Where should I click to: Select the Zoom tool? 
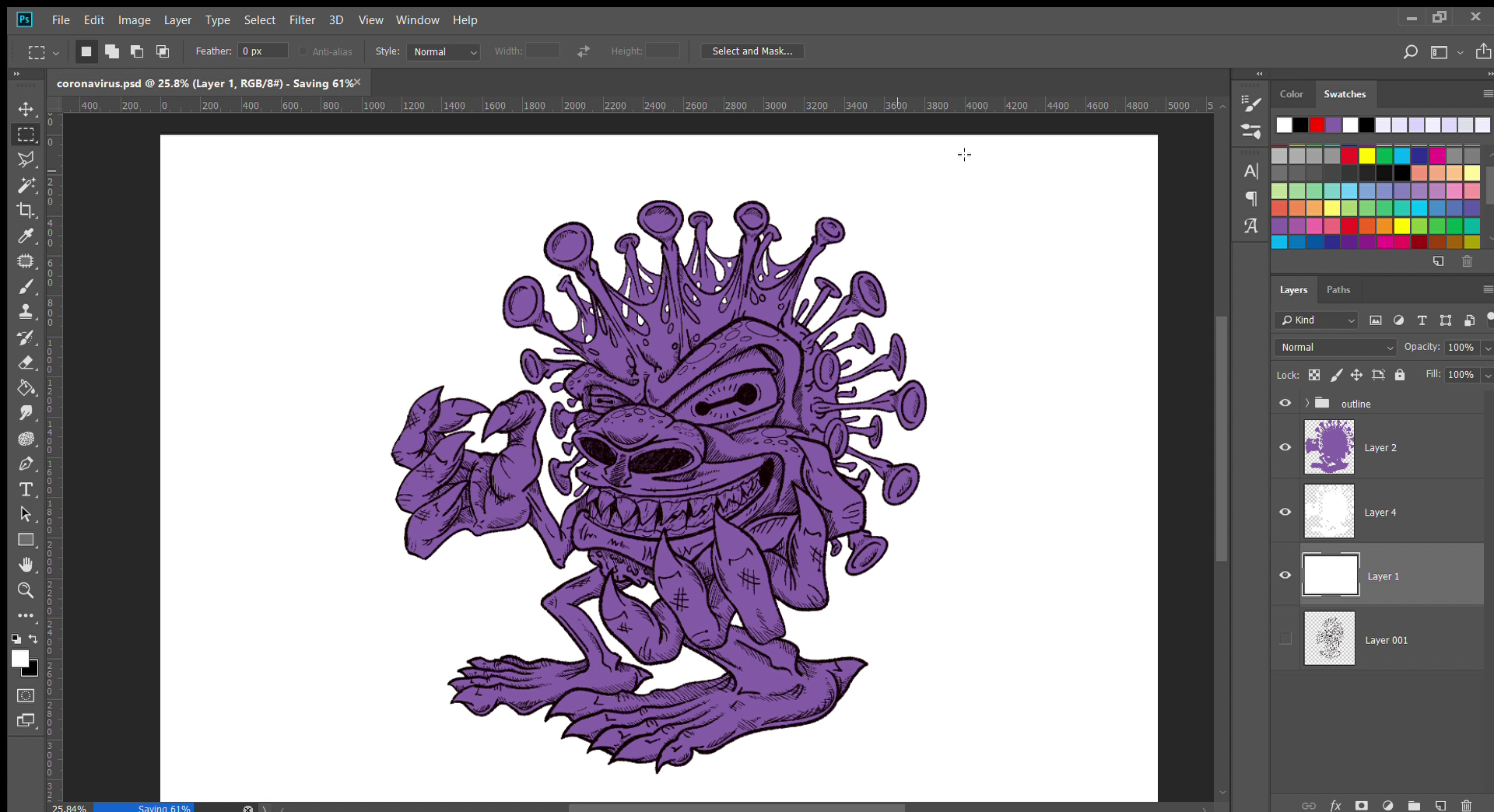click(26, 590)
